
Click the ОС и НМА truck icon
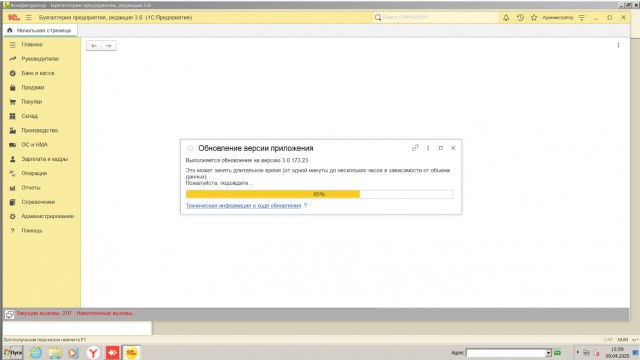13,145
